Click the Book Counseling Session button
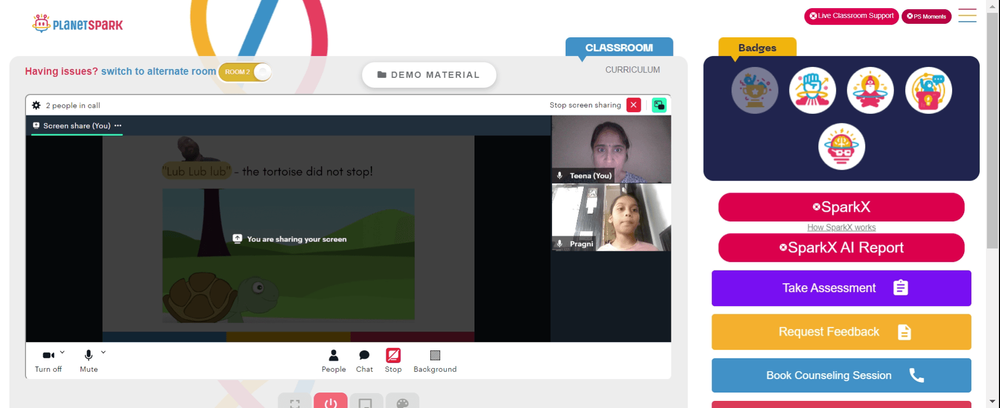Viewport: 1000px width, 408px height. (x=841, y=375)
